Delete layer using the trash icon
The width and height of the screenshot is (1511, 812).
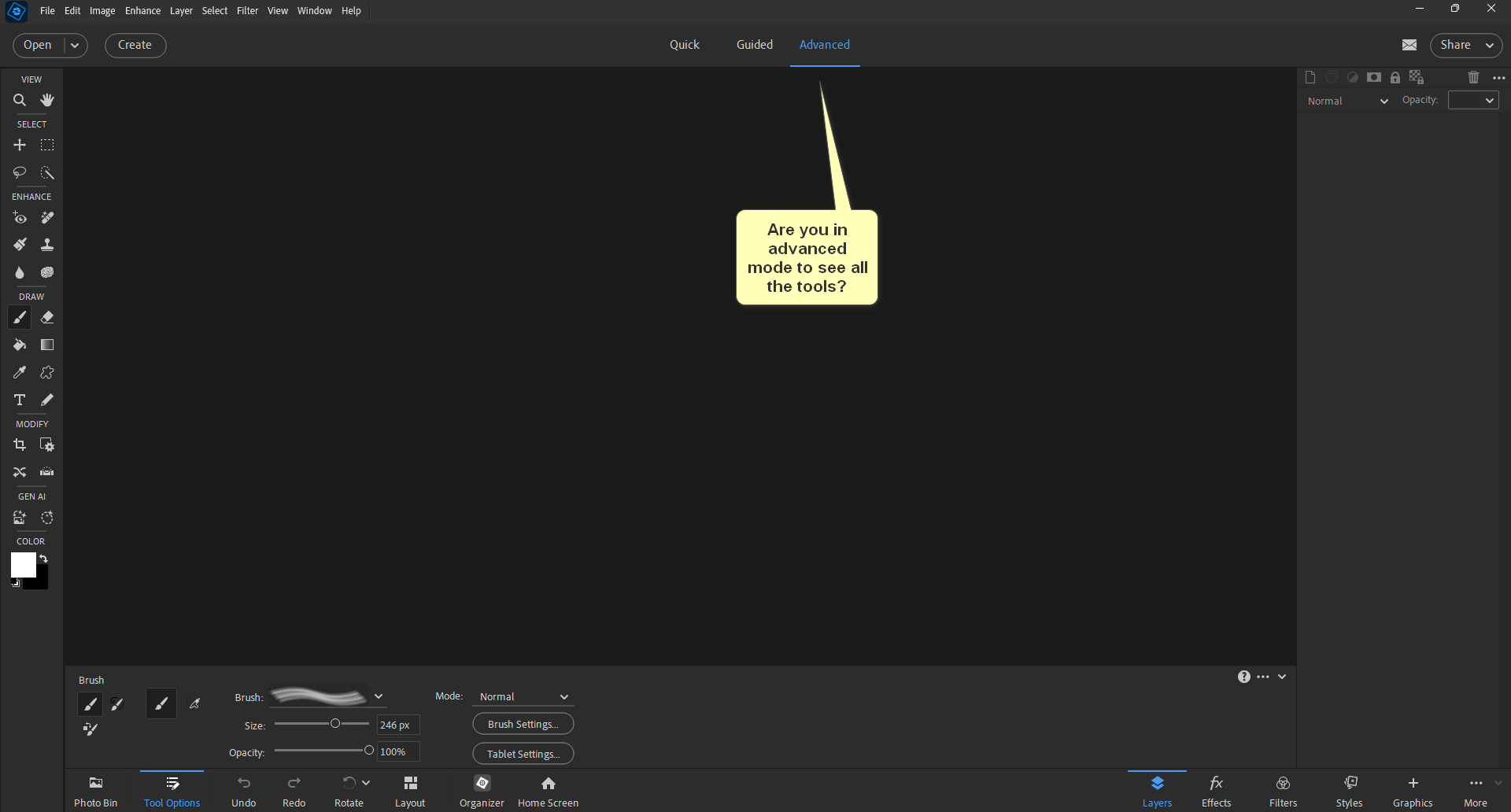pos(1473,76)
